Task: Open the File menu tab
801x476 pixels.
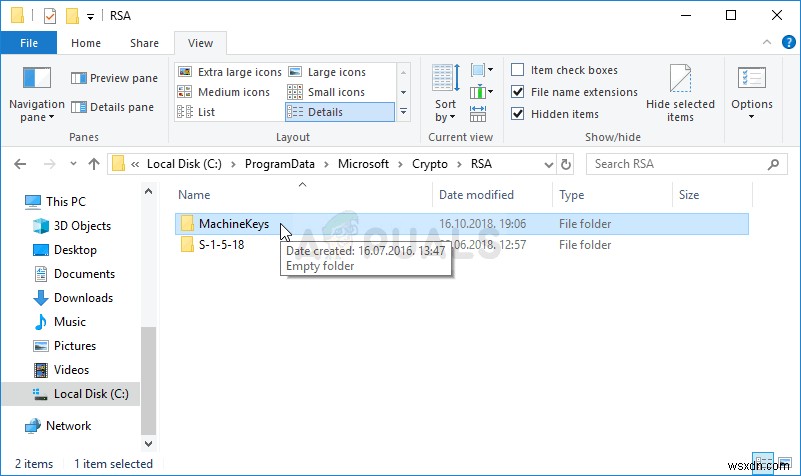Action: click(x=29, y=43)
